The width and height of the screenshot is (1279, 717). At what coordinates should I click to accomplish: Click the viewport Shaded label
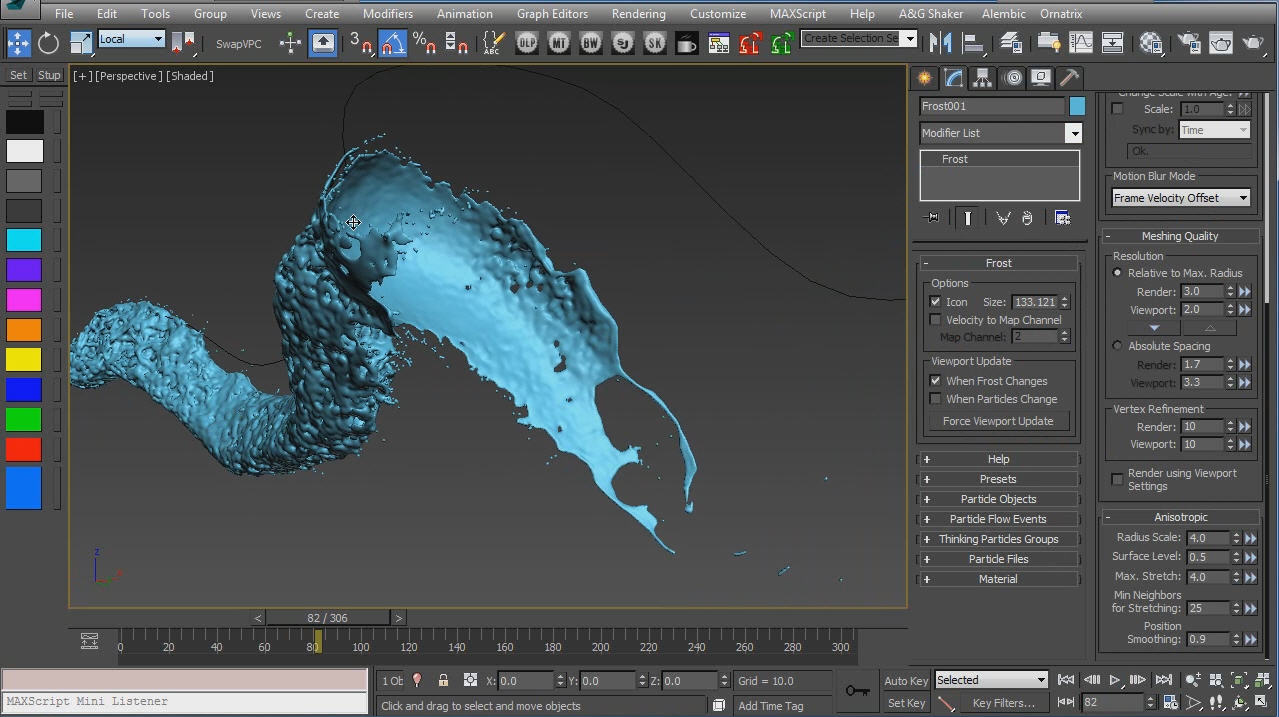point(190,76)
